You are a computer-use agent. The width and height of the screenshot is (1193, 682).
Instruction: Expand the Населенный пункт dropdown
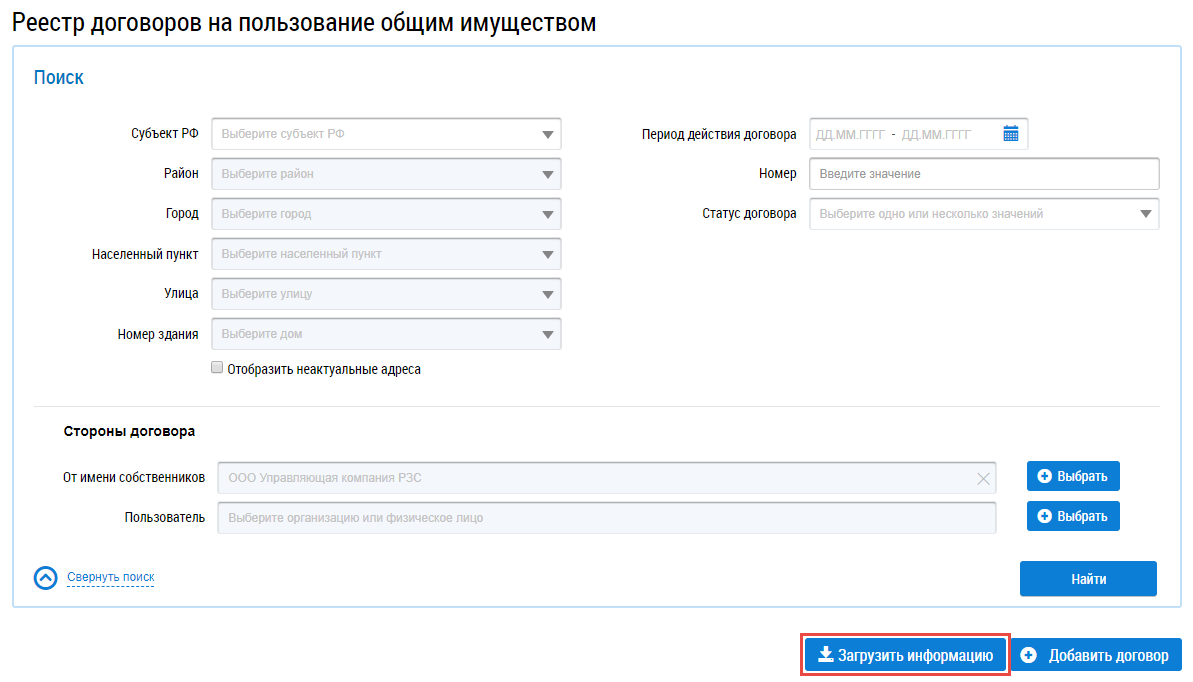[387, 254]
